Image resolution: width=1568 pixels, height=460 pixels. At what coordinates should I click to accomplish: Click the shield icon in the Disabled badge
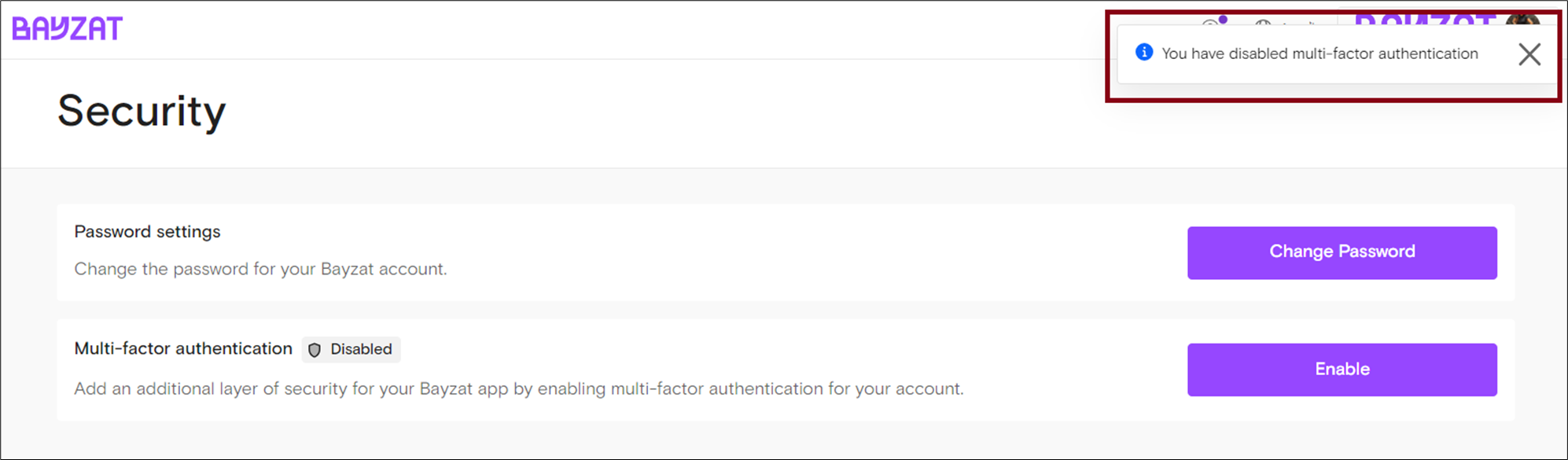[315, 350]
